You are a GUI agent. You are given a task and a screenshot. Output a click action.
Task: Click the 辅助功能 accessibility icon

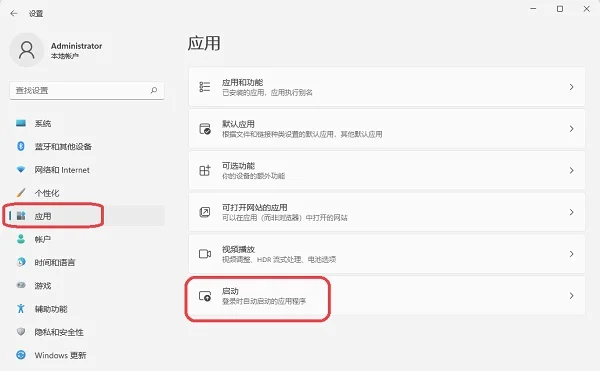coord(21,308)
